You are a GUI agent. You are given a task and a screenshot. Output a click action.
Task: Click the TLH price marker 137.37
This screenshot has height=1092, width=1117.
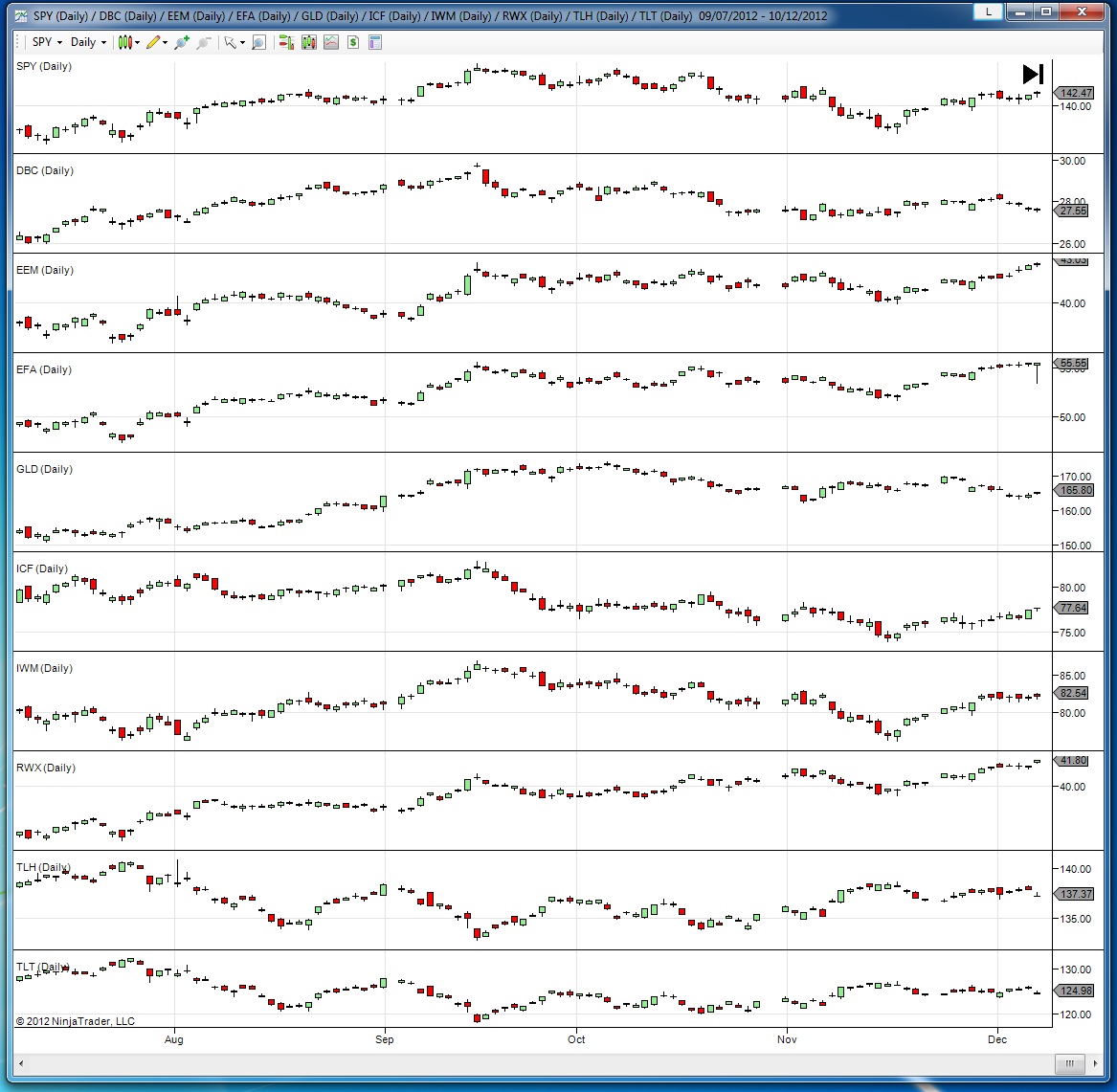pos(1074,894)
